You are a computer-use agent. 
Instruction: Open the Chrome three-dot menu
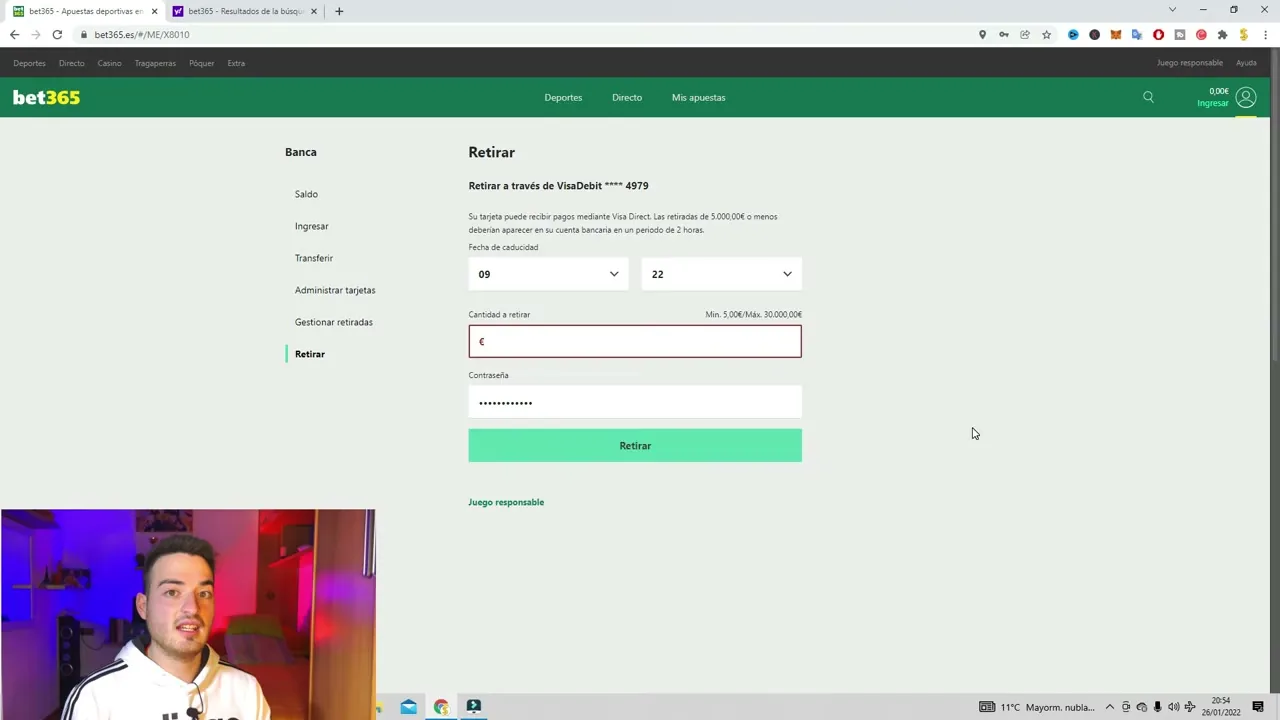coord(1265,34)
